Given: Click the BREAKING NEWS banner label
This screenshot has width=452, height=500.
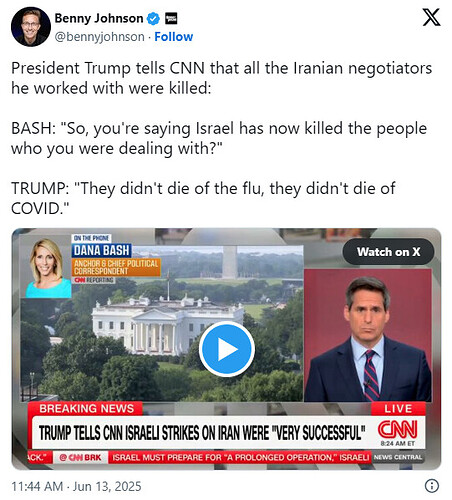Looking at the screenshot, I should (86, 409).
